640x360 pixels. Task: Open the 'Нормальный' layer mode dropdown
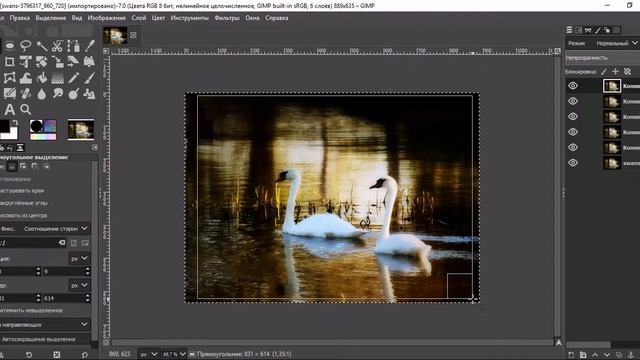(x=616, y=43)
